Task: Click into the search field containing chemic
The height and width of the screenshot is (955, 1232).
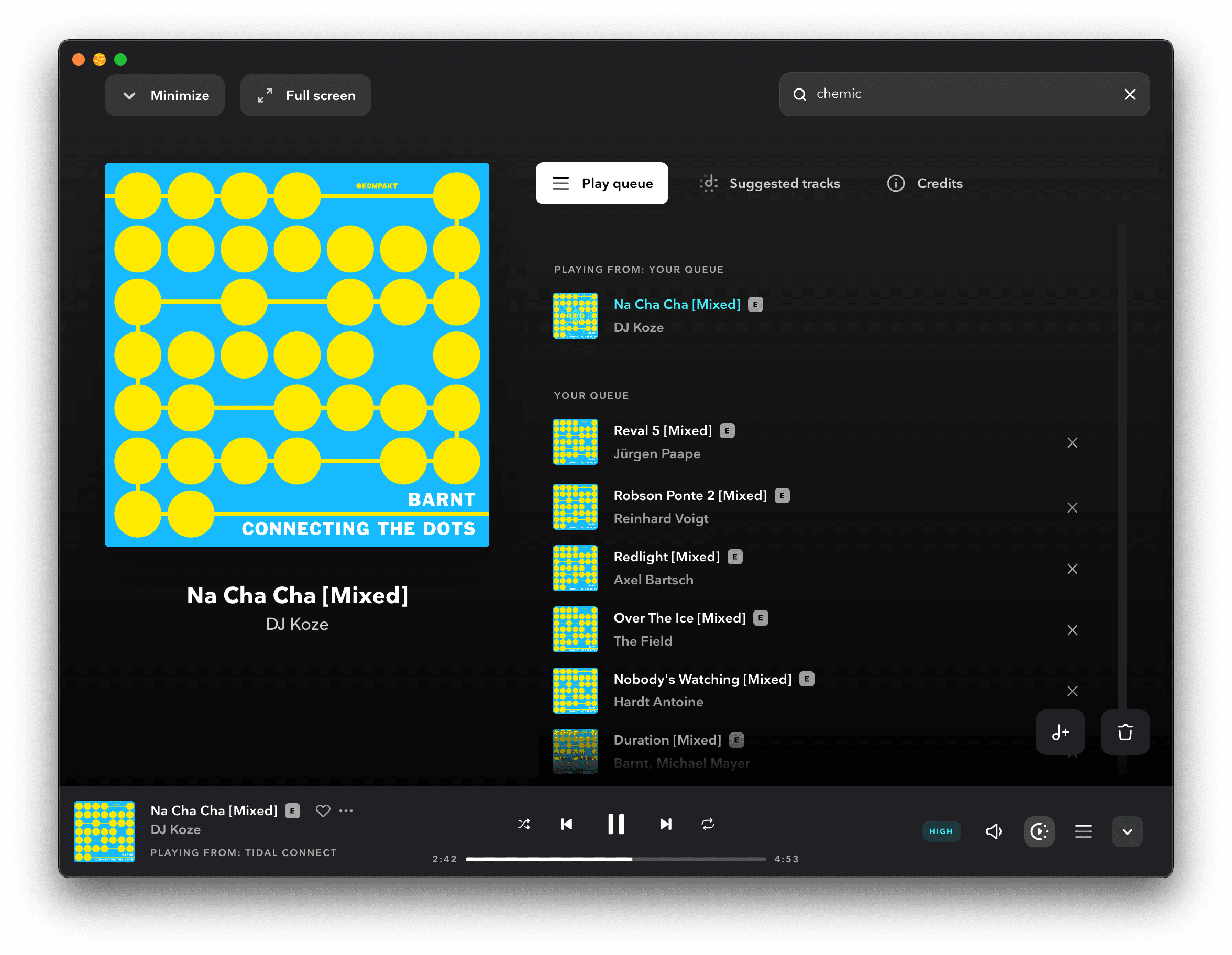Action: (x=965, y=94)
